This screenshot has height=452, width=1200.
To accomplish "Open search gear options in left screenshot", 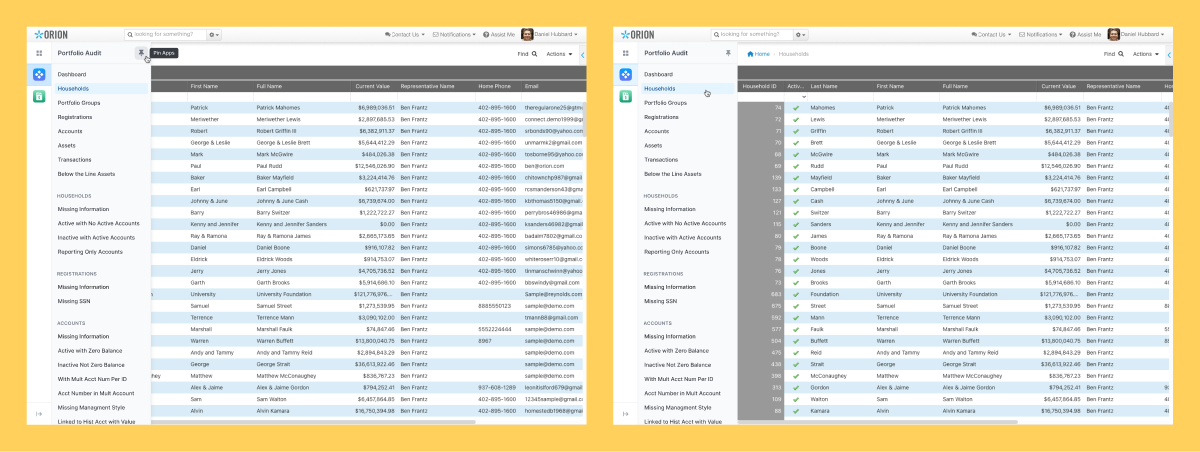I will [214, 34].
